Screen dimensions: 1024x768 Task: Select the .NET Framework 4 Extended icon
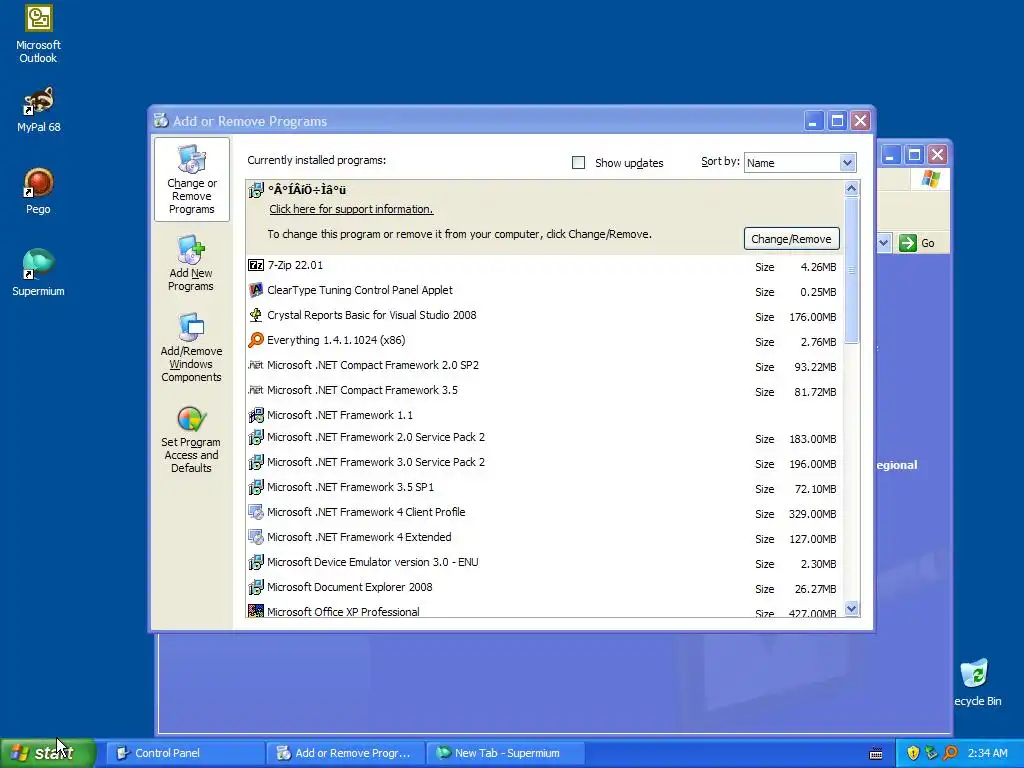pyautogui.click(x=256, y=537)
